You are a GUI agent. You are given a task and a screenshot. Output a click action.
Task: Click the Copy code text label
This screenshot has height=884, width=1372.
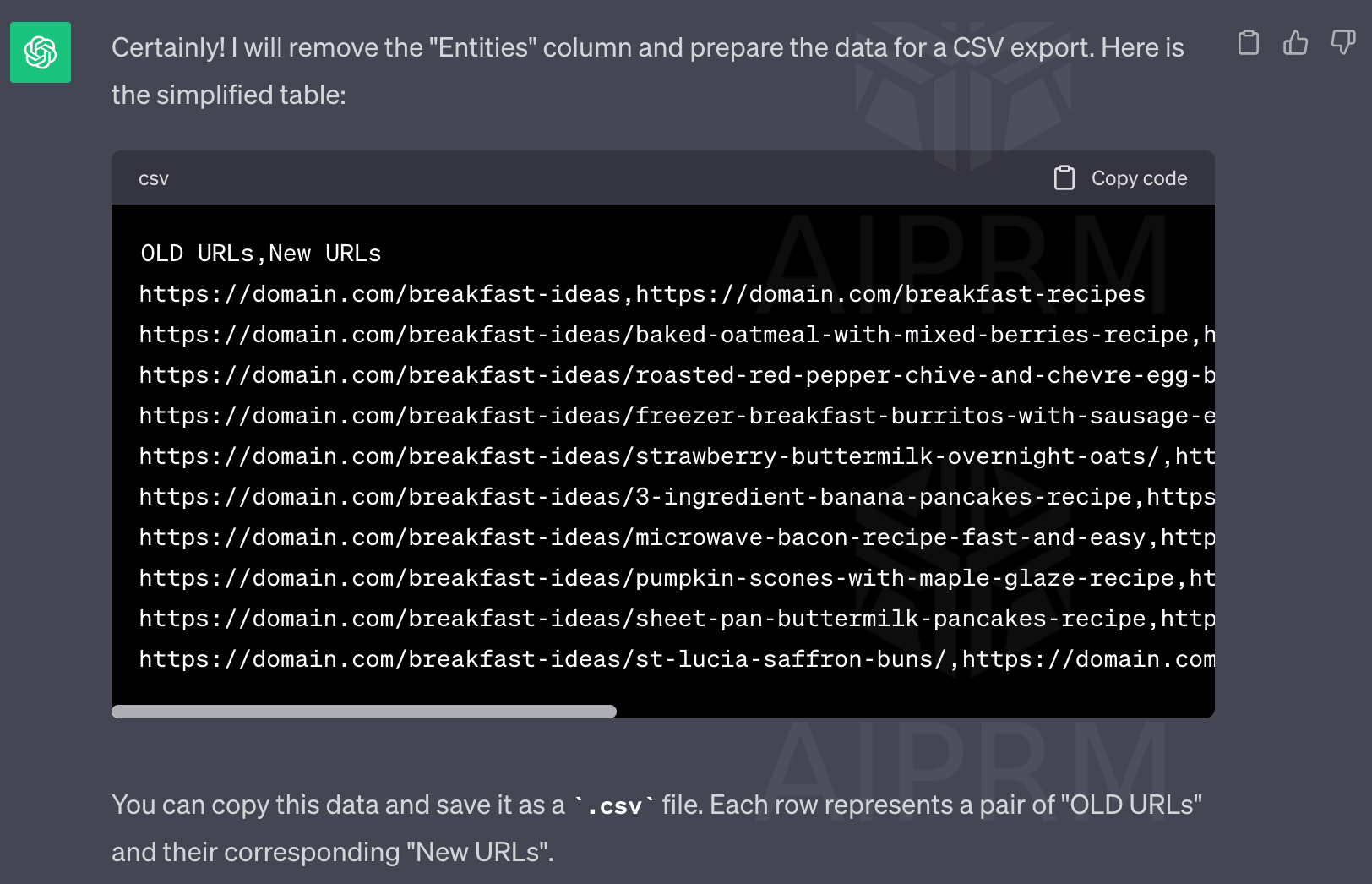click(x=1139, y=178)
